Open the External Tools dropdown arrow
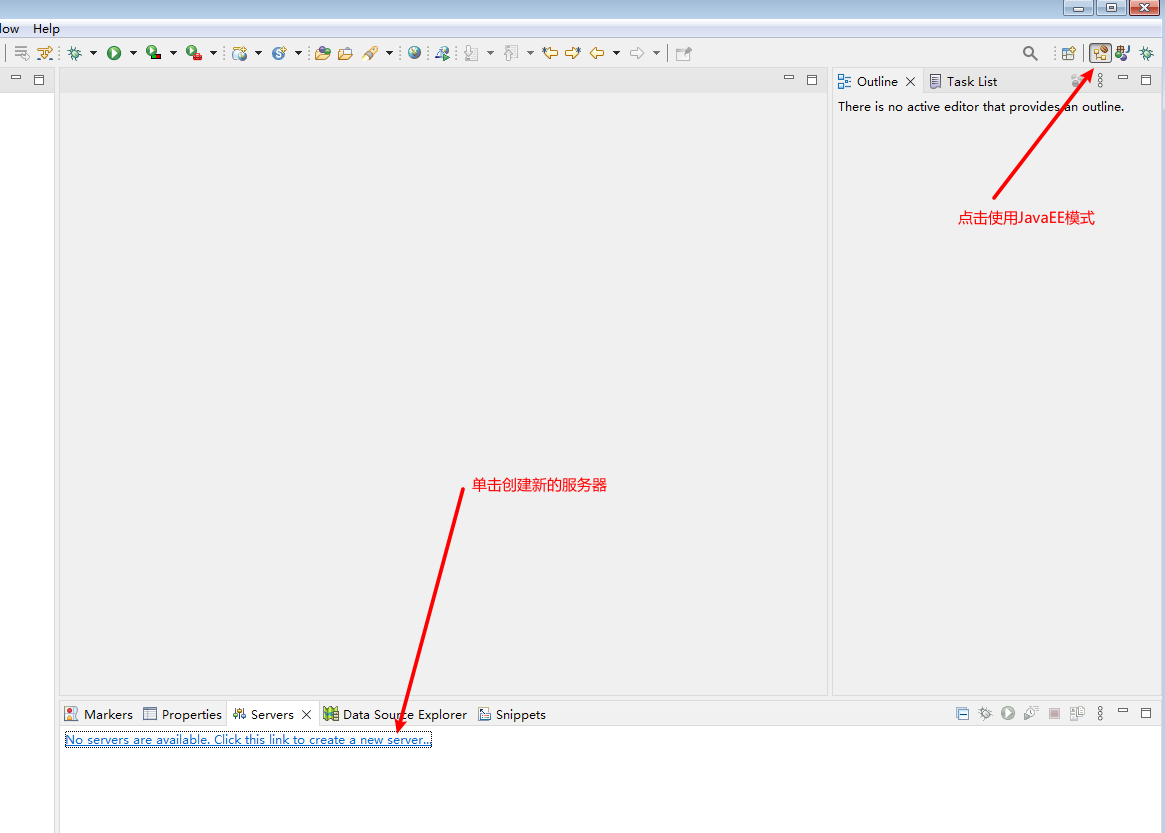Screen dimensions: 1165x833 pyautogui.click(x=213, y=53)
